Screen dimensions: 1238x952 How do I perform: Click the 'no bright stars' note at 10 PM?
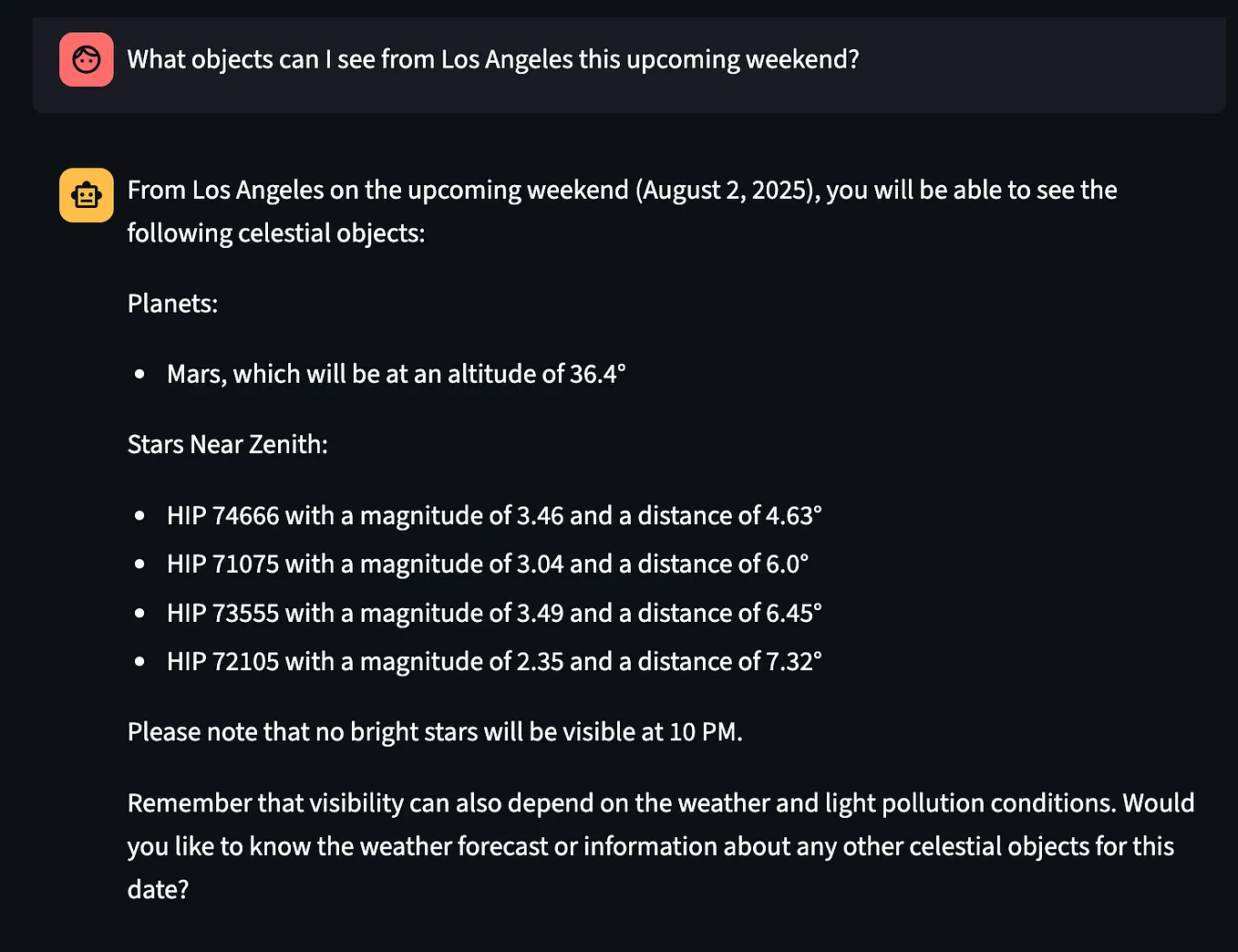435,732
